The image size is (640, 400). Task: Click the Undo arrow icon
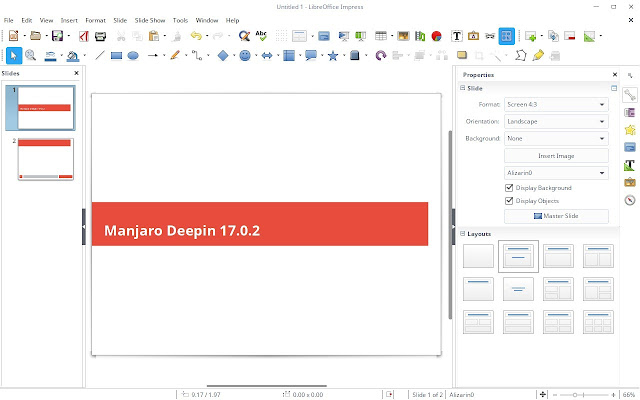point(196,36)
